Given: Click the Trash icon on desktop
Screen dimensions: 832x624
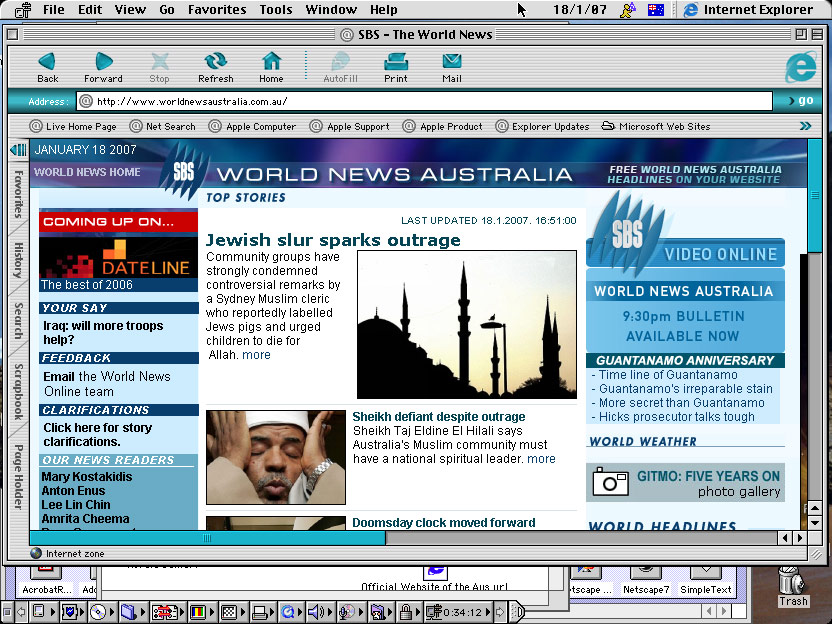Looking at the screenshot, I should (x=793, y=587).
